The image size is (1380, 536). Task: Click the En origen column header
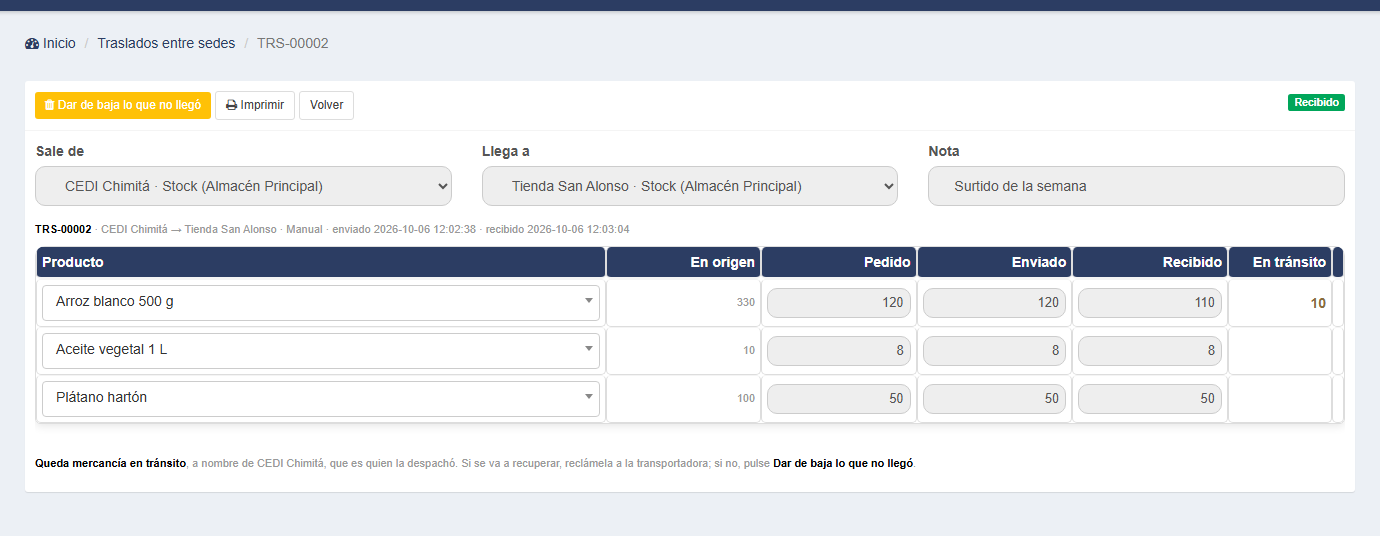[x=683, y=262]
